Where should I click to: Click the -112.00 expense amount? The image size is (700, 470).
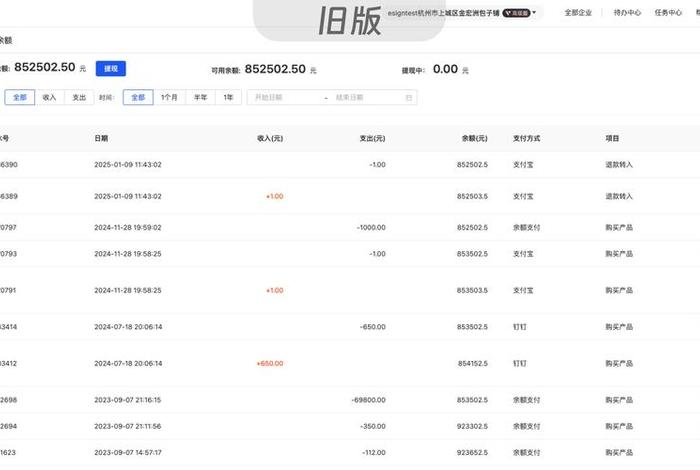(374, 453)
